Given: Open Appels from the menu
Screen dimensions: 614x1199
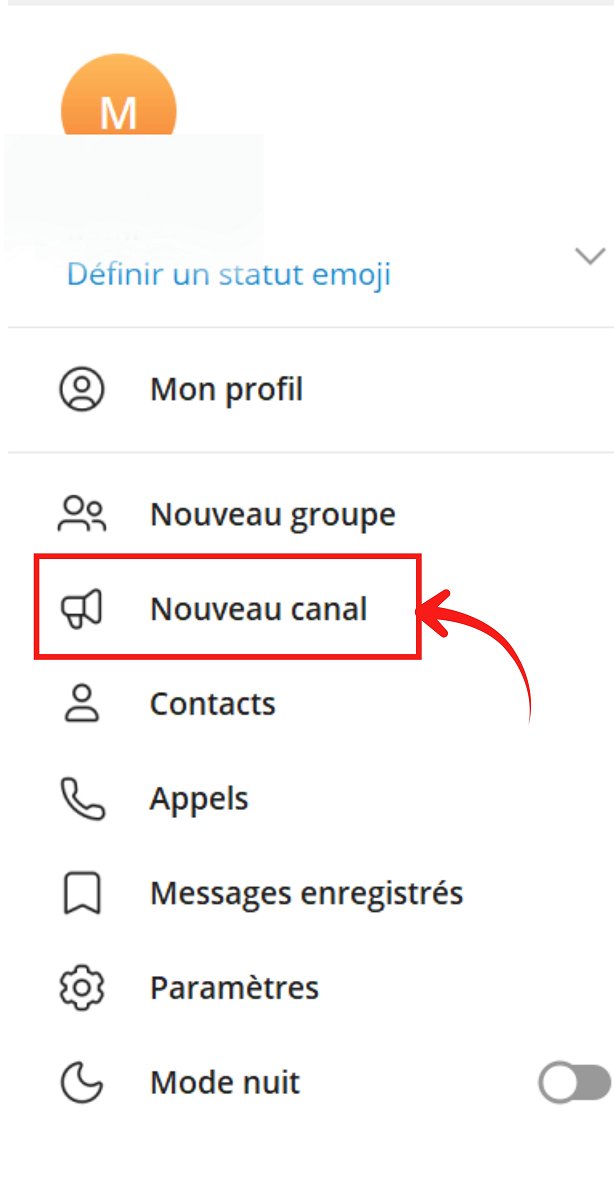Looking at the screenshot, I should click(x=198, y=798).
